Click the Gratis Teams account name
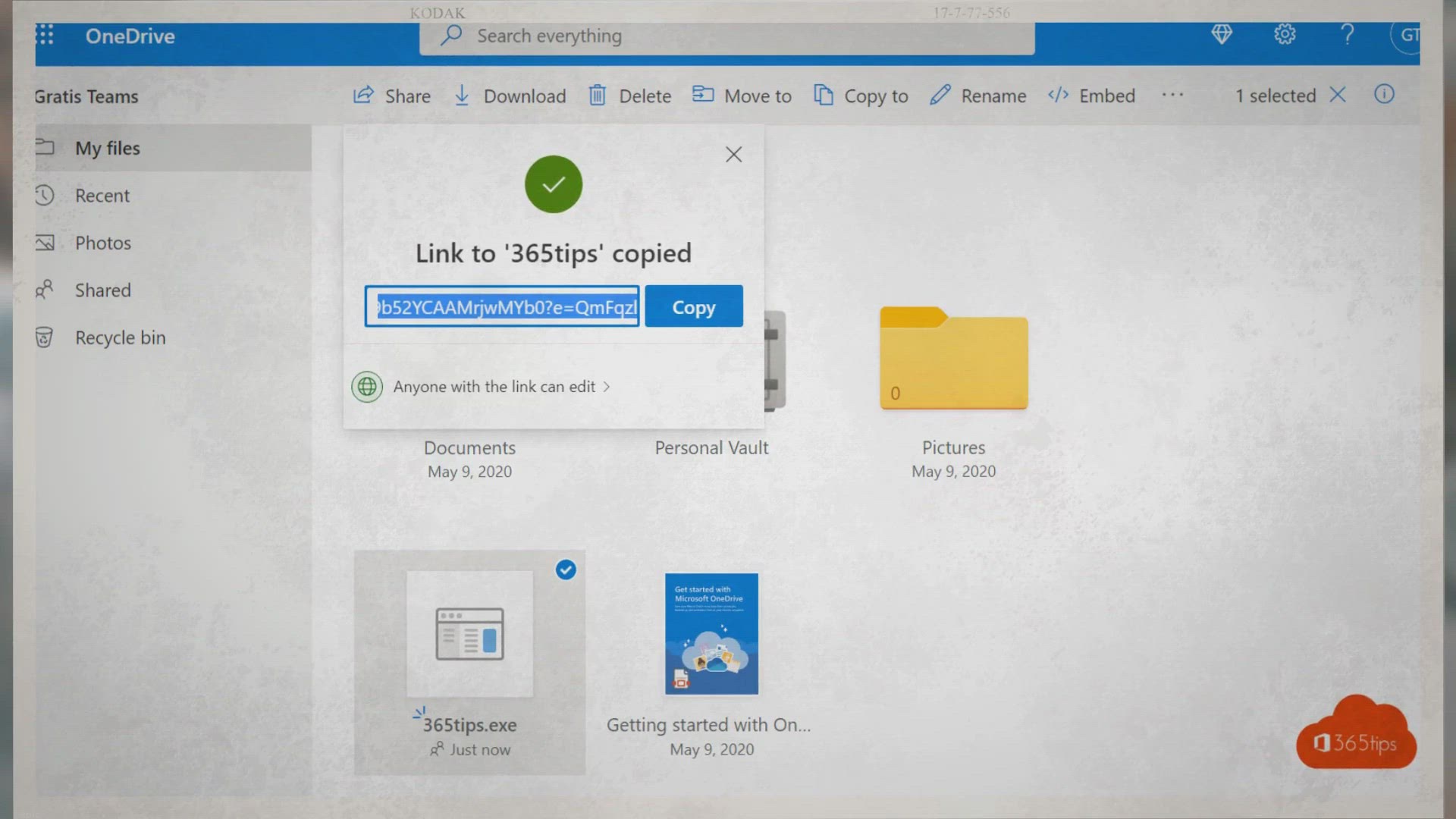Image resolution: width=1456 pixels, height=819 pixels. pyautogui.click(x=86, y=96)
